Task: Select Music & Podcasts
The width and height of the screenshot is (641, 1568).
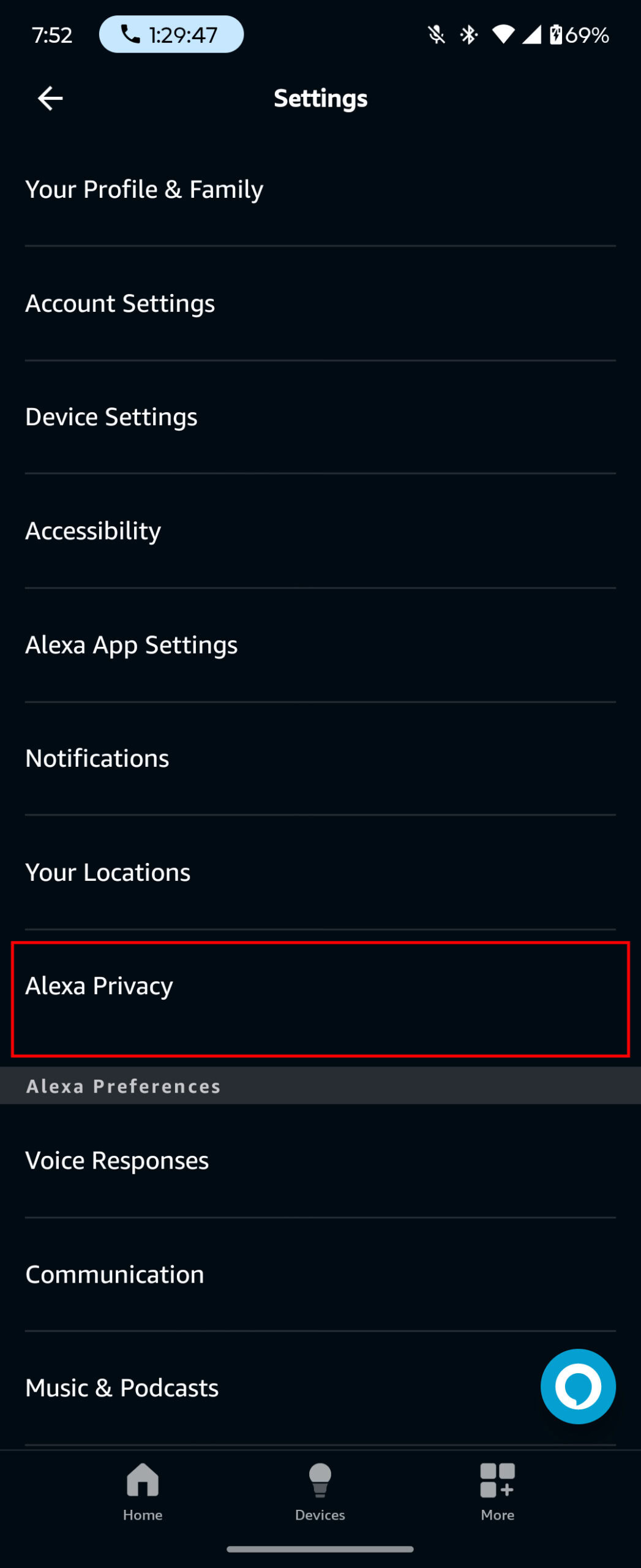Action: (122, 1388)
